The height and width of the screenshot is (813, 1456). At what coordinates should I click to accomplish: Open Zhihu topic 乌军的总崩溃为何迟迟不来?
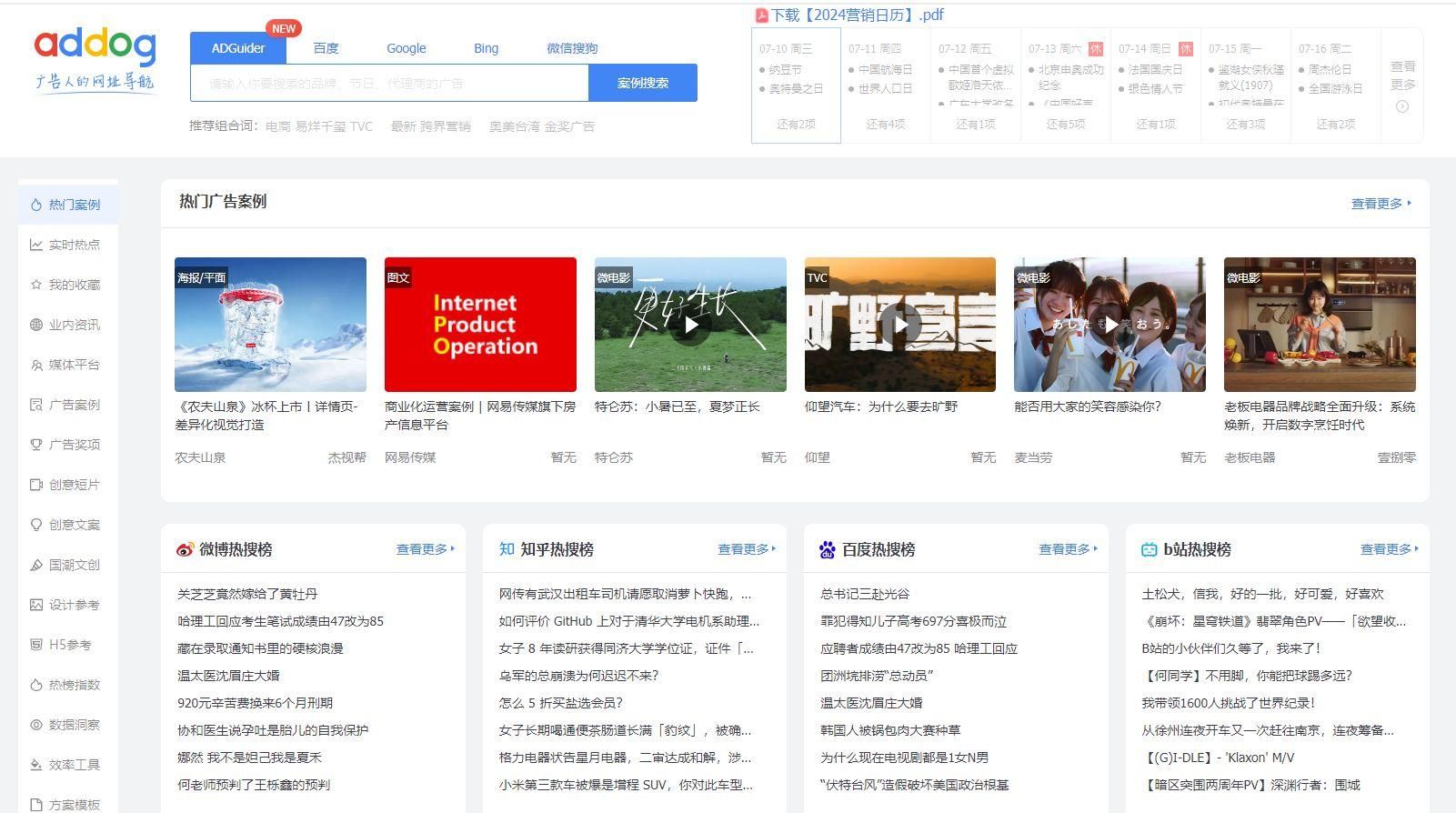coord(578,676)
